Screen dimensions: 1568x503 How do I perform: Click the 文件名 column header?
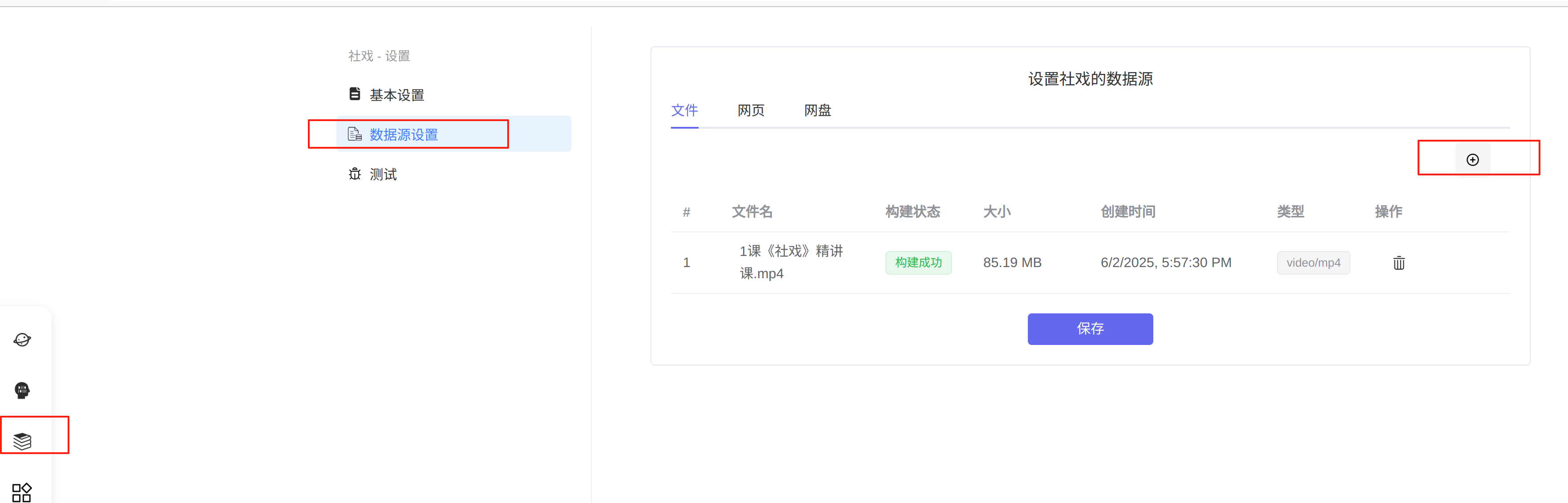click(752, 212)
